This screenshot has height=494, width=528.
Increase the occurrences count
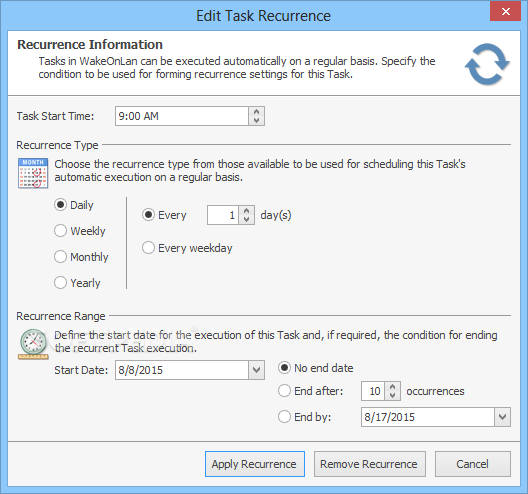click(392, 387)
